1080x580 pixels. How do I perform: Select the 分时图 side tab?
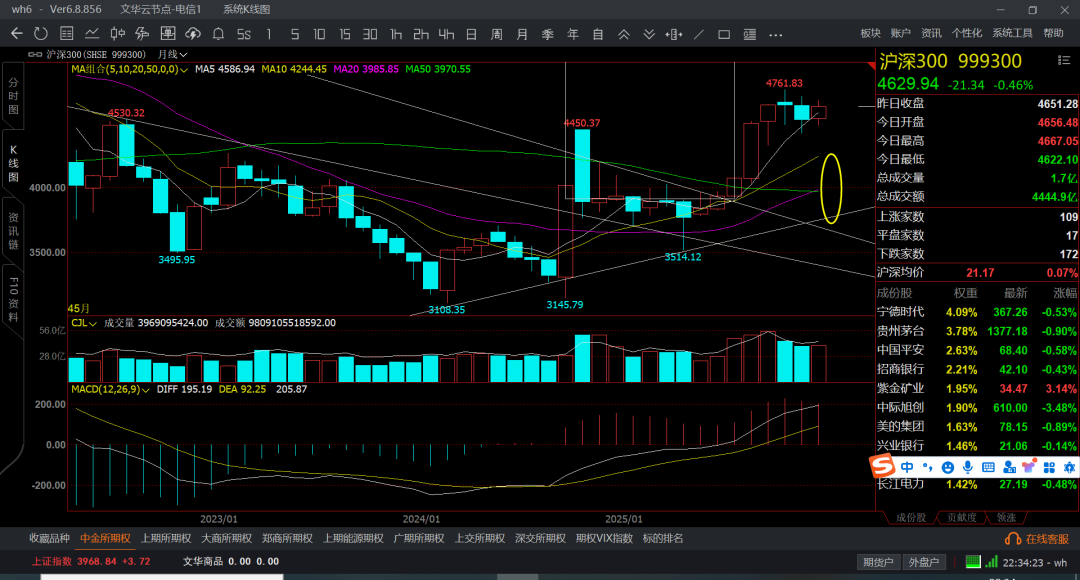click(x=14, y=95)
